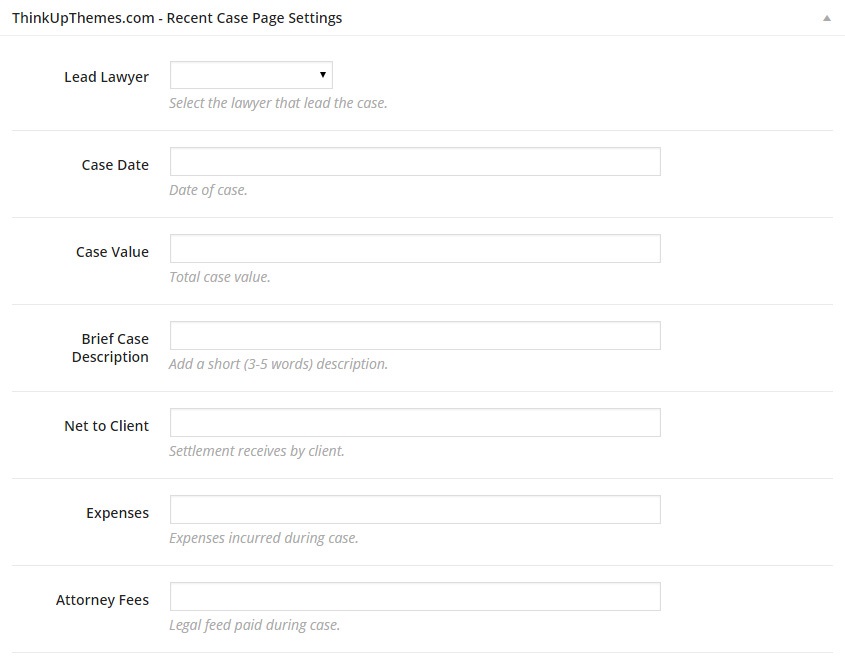
Task: Click the ThinkUpThemes.com panel header title
Action: coord(177,18)
